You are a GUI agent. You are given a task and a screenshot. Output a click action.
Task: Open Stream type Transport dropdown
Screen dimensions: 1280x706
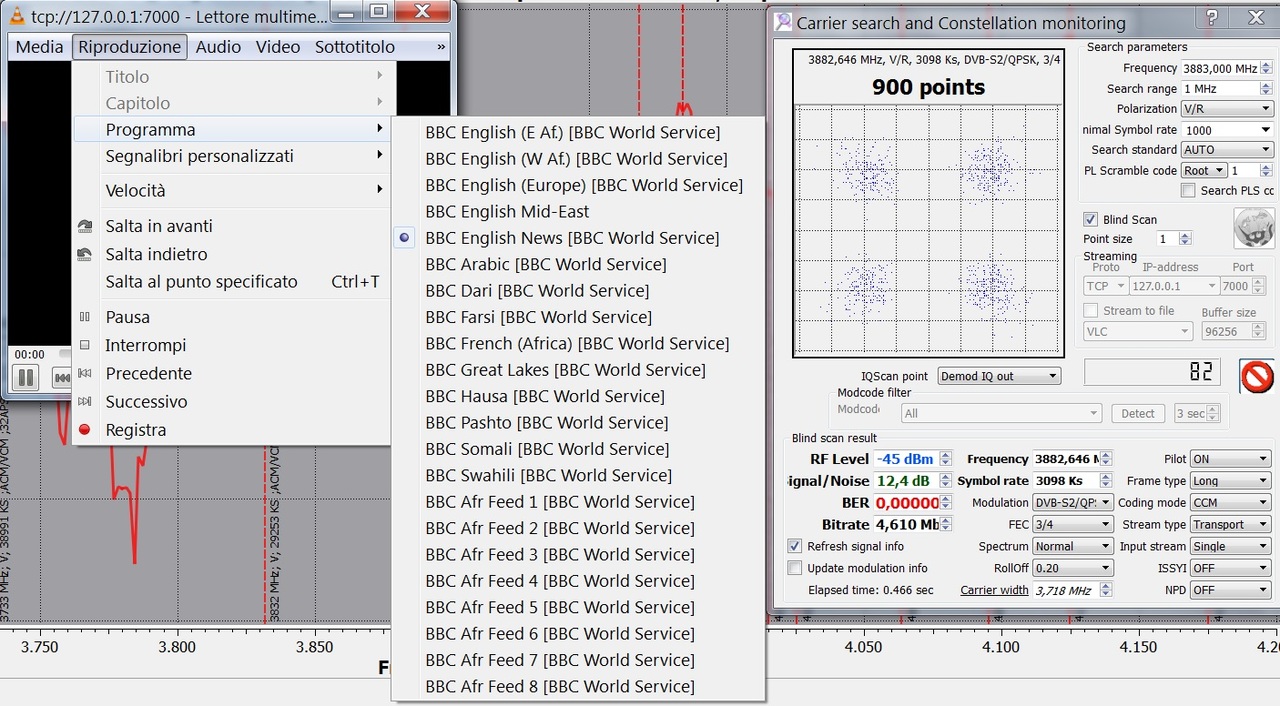tap(1230, 524)
